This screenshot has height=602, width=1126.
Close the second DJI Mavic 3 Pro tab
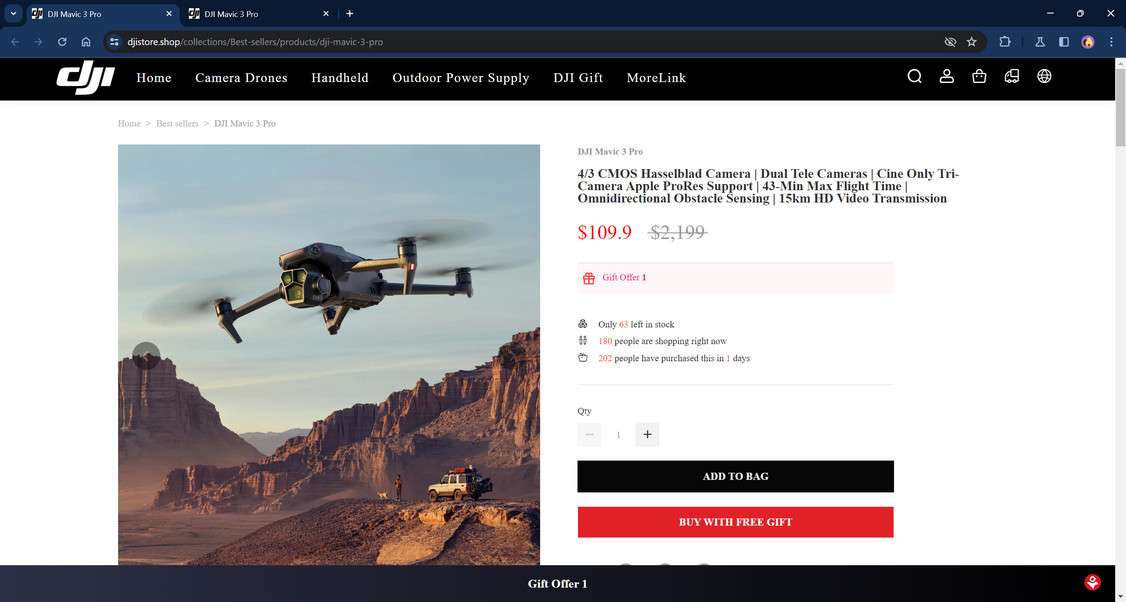click(325, 14)
